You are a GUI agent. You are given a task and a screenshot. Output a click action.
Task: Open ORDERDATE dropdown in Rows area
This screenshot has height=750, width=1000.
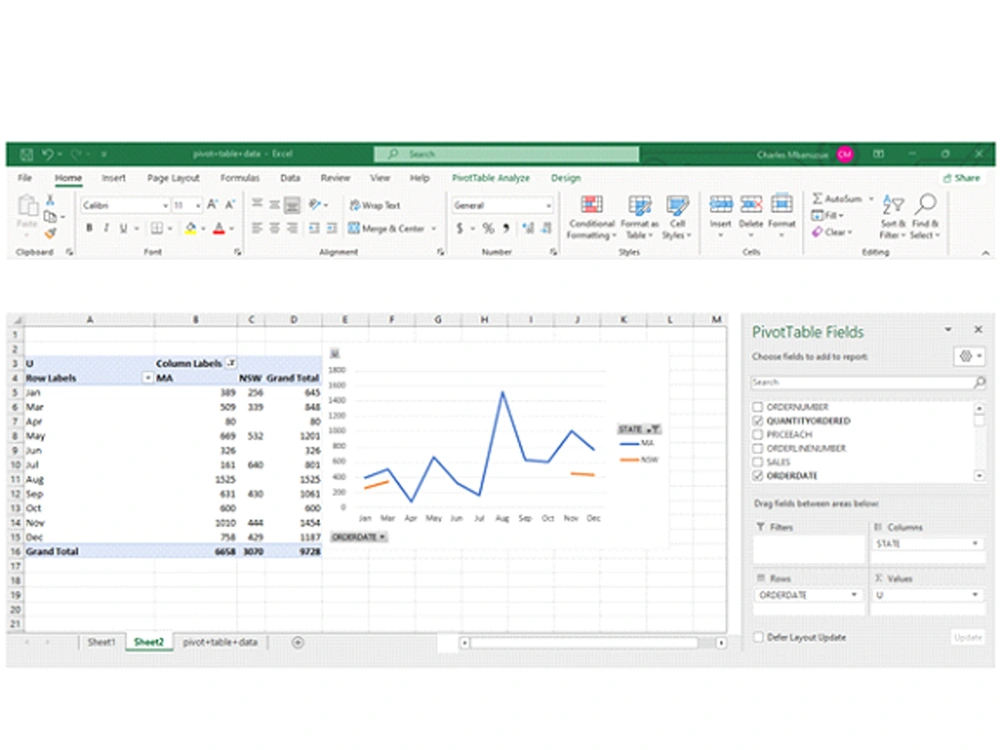(x=854, y=595)
